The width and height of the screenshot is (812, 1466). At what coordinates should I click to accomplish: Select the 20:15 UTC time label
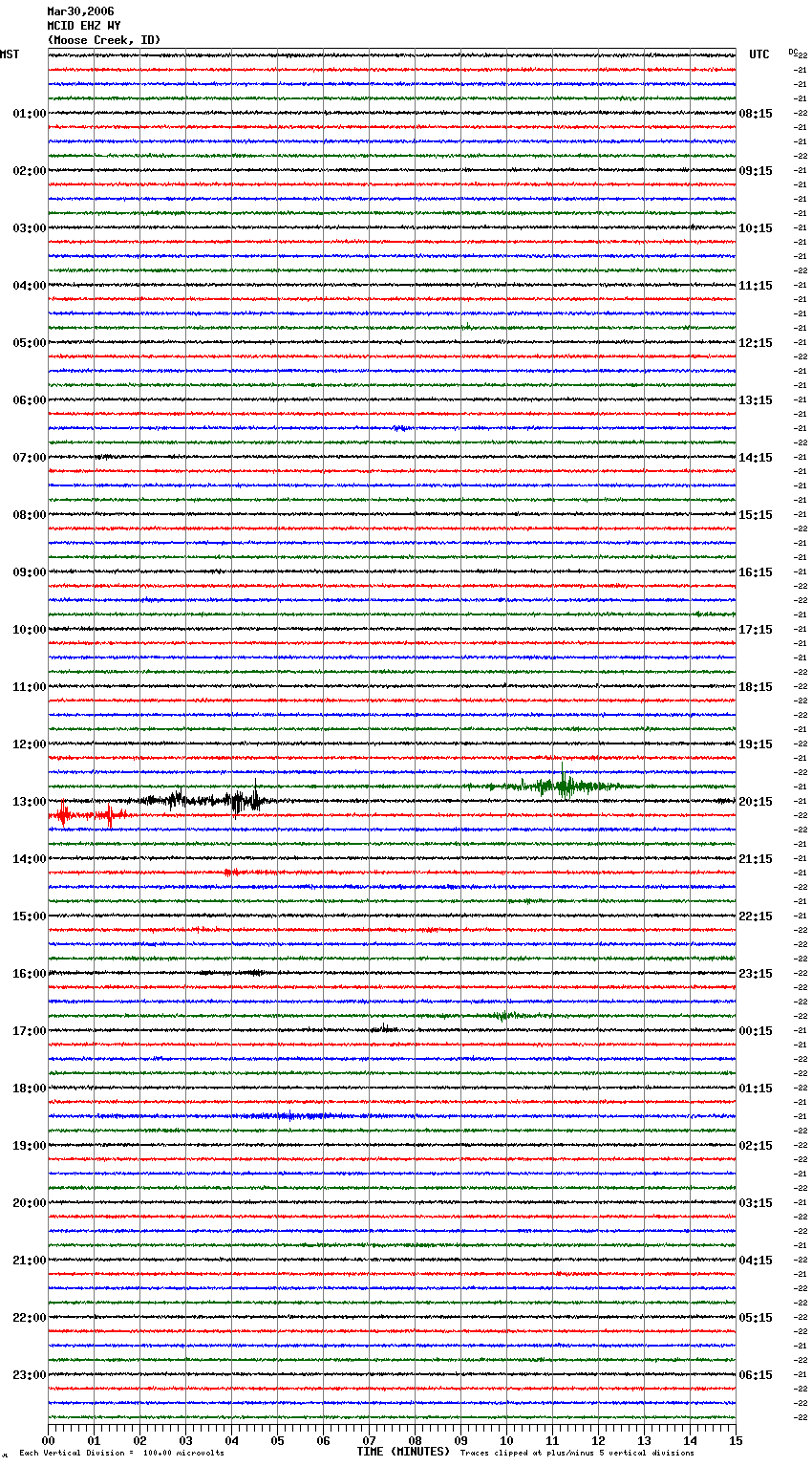pyautogui.click(x=756, y=802)
